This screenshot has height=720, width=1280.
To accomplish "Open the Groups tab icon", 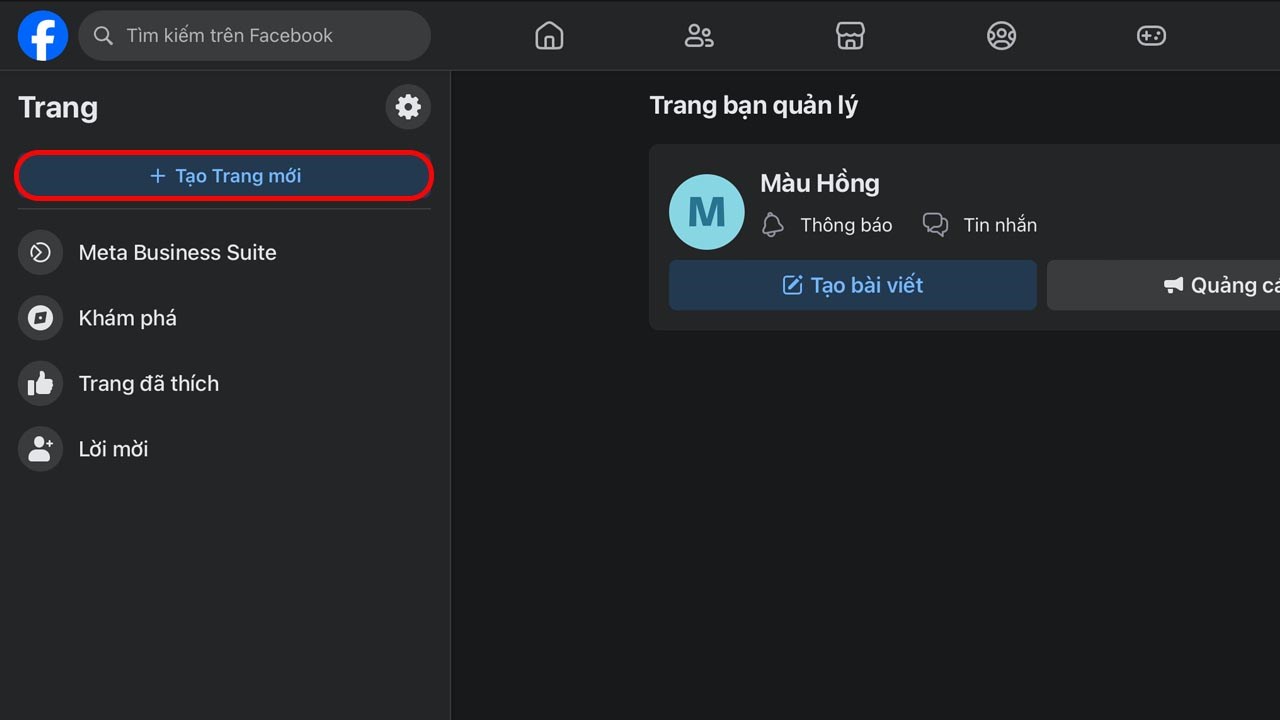I will [x=1001, y=36].
